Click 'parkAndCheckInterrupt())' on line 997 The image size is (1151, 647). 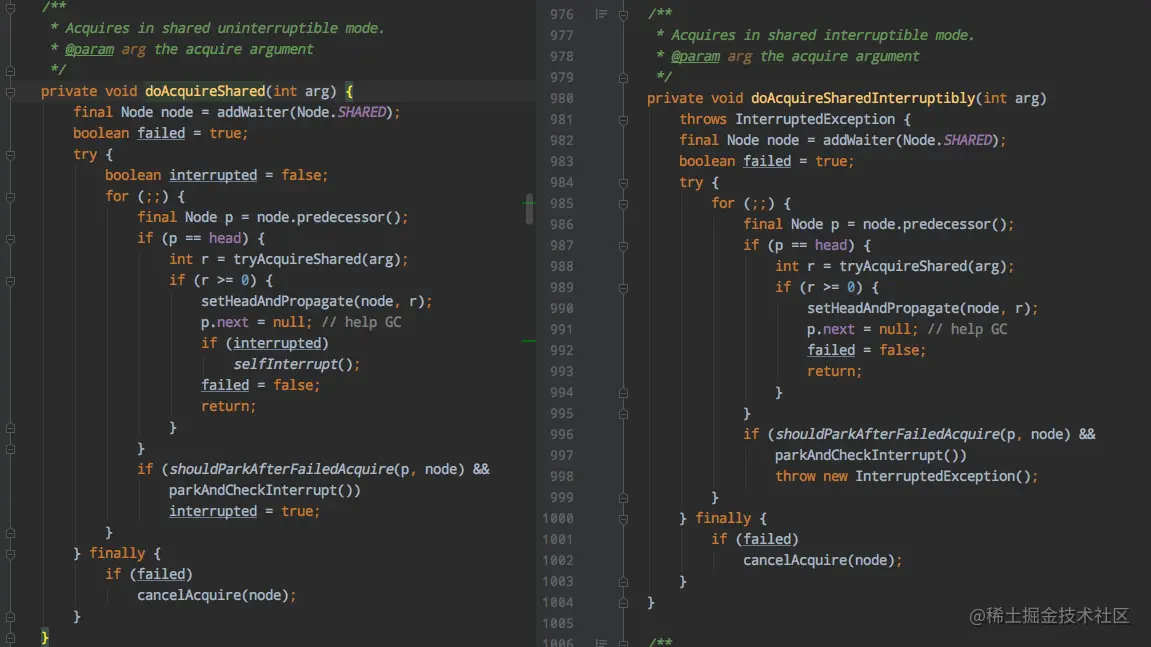point(871,455)
